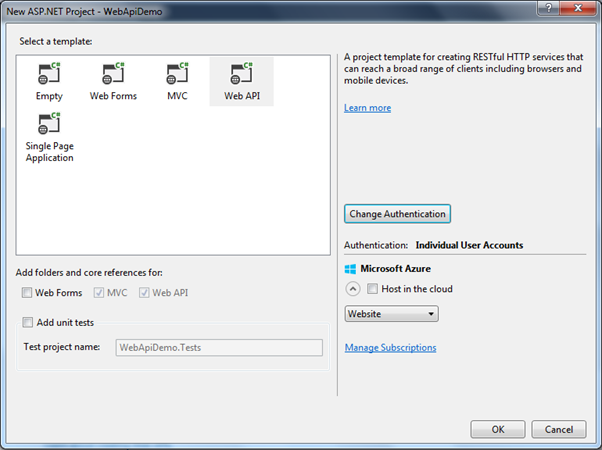Click the 'Test project name:' label
The image size is (602, 450).
click(x=62, y=347)
